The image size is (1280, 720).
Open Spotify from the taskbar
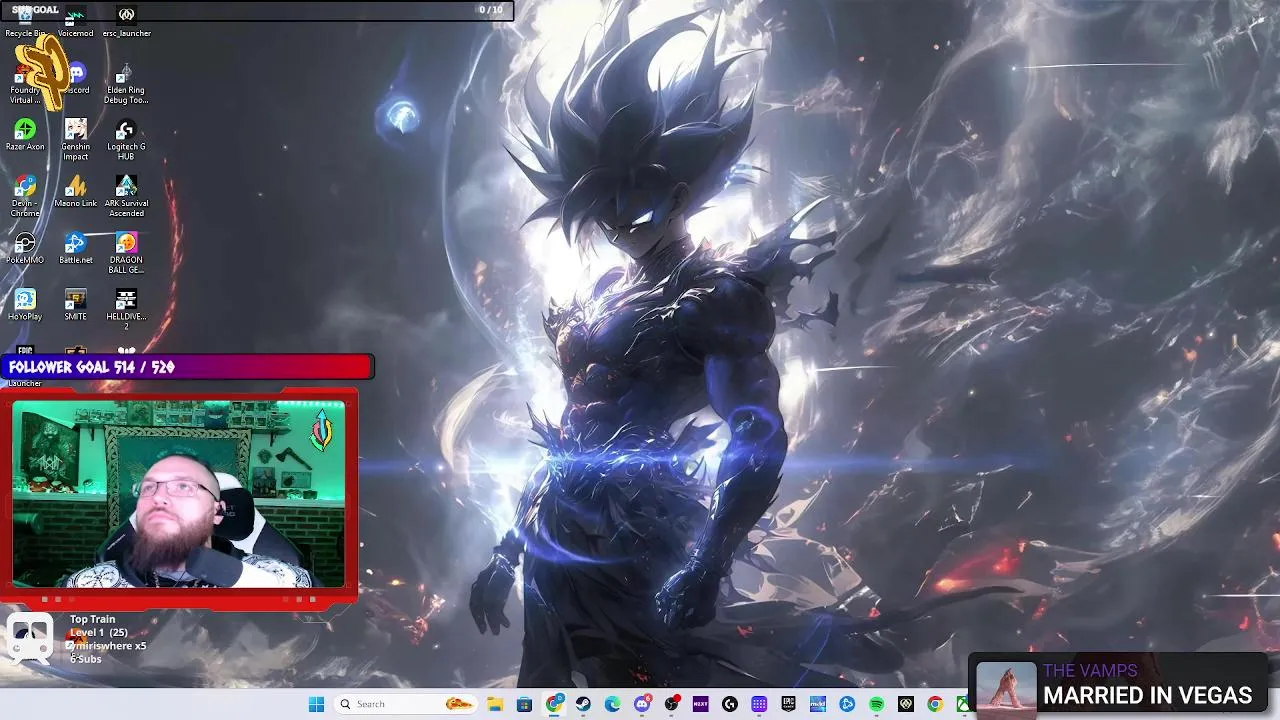click(876, 704)
